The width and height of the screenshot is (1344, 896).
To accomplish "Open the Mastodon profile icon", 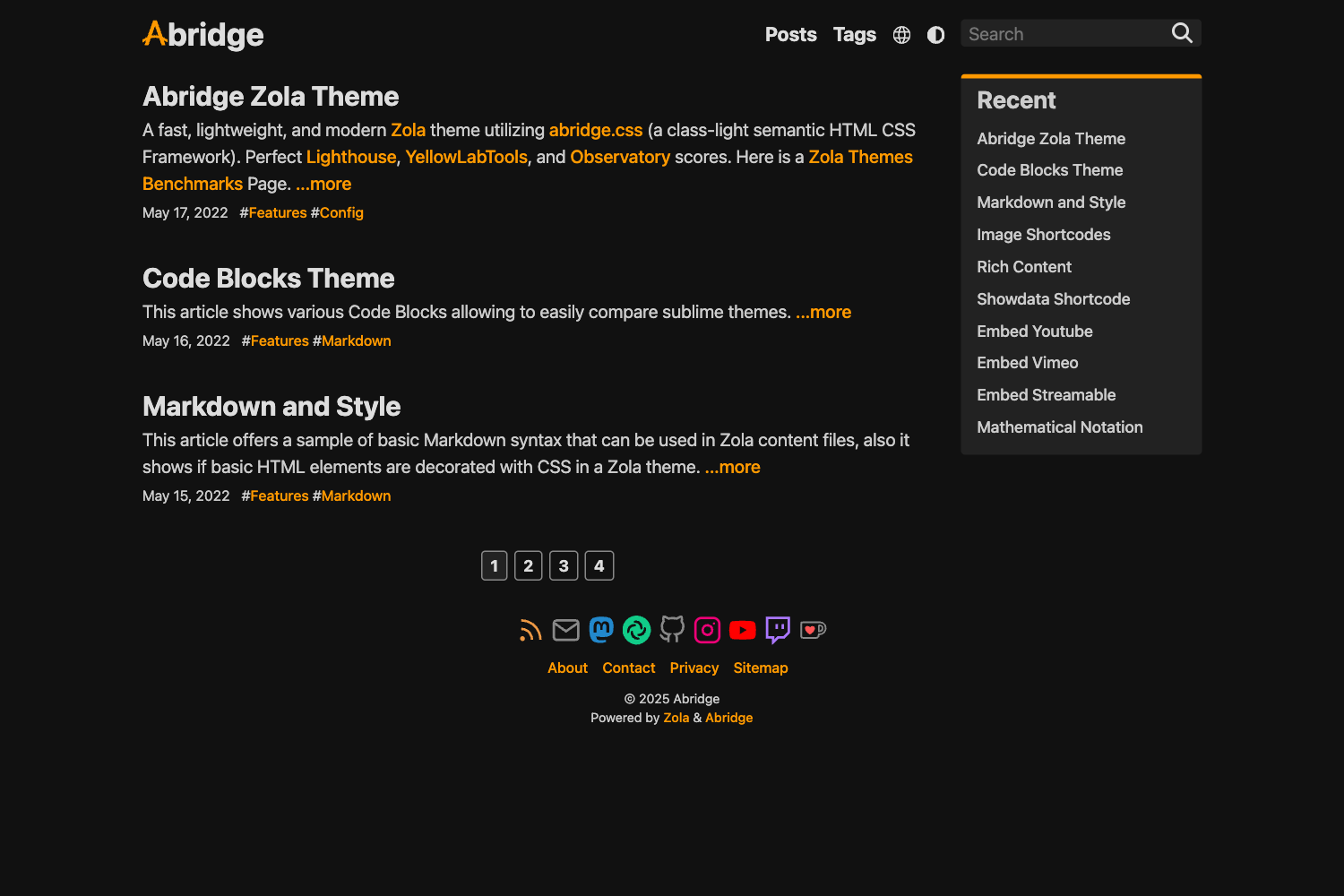I will coord(600,630).
